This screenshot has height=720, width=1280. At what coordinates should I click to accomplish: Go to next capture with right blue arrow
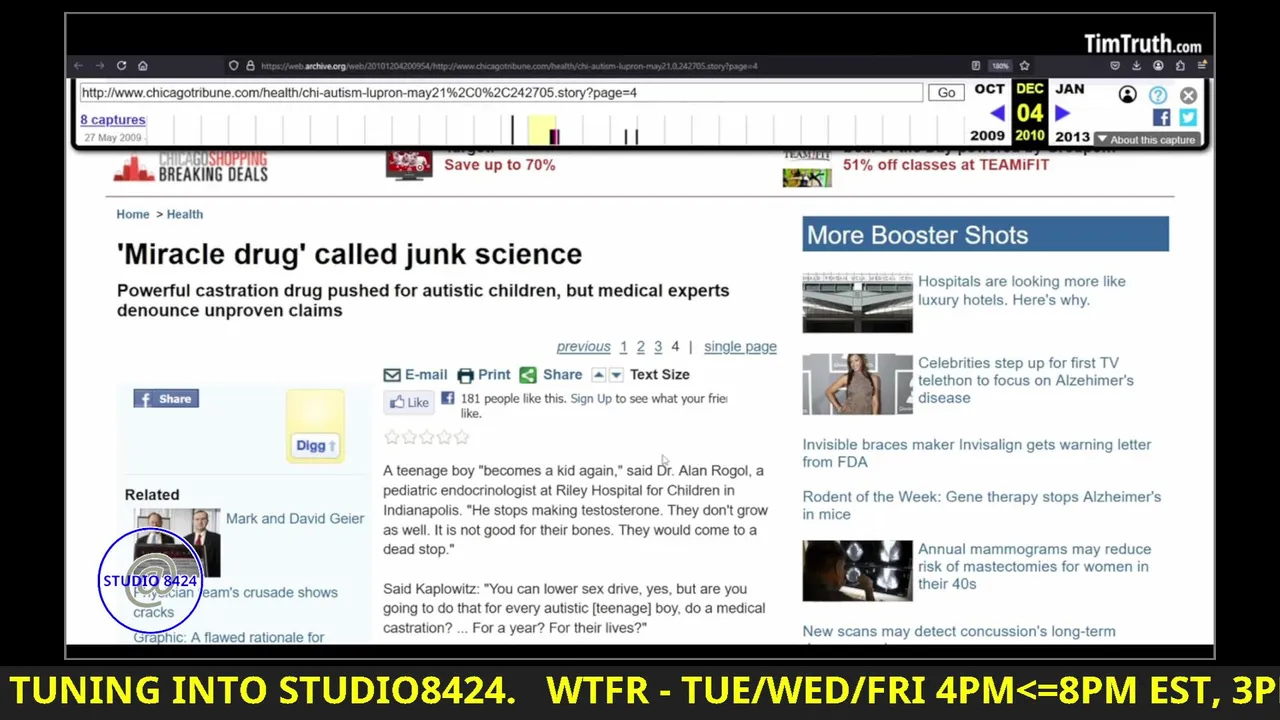[x=1063, y=113]
